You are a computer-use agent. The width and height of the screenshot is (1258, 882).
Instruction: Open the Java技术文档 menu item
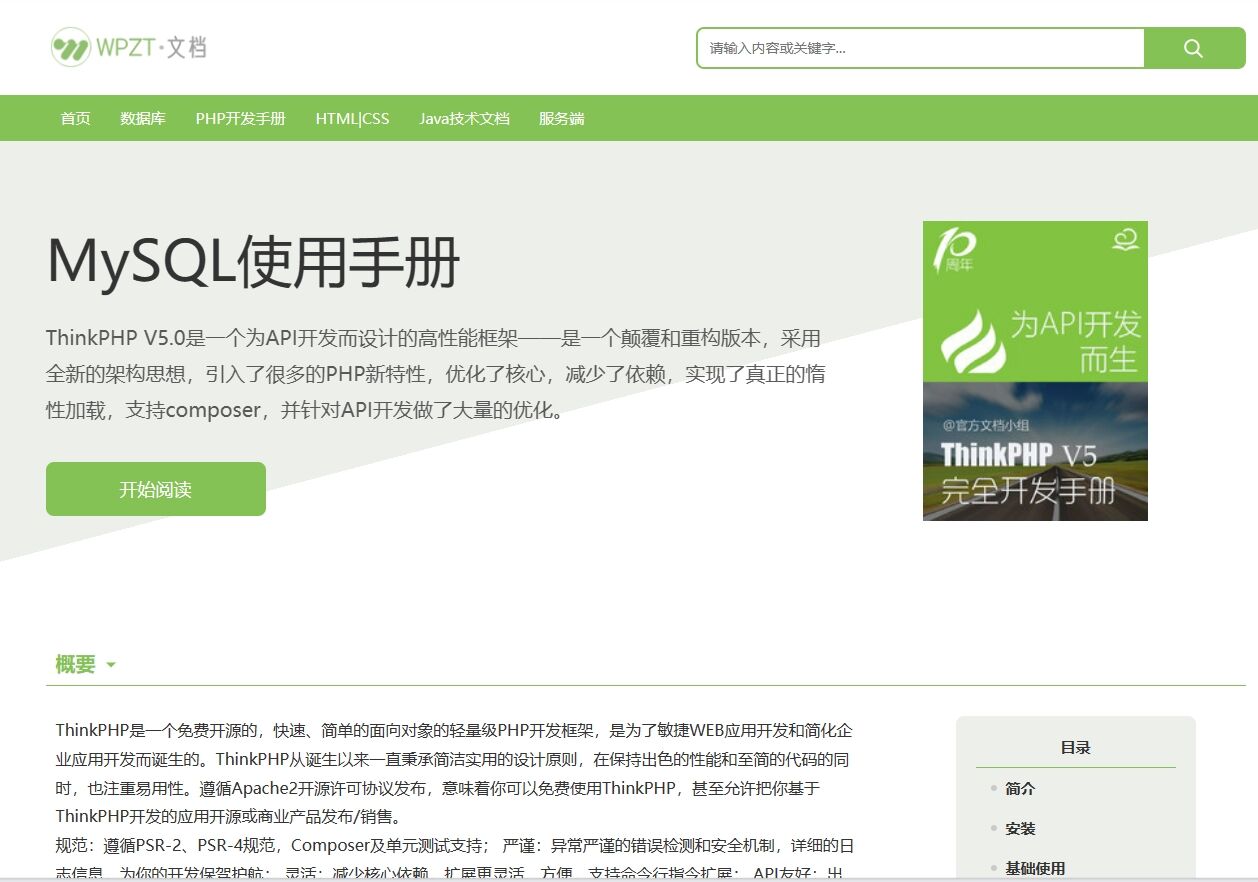tap(465, 118)
